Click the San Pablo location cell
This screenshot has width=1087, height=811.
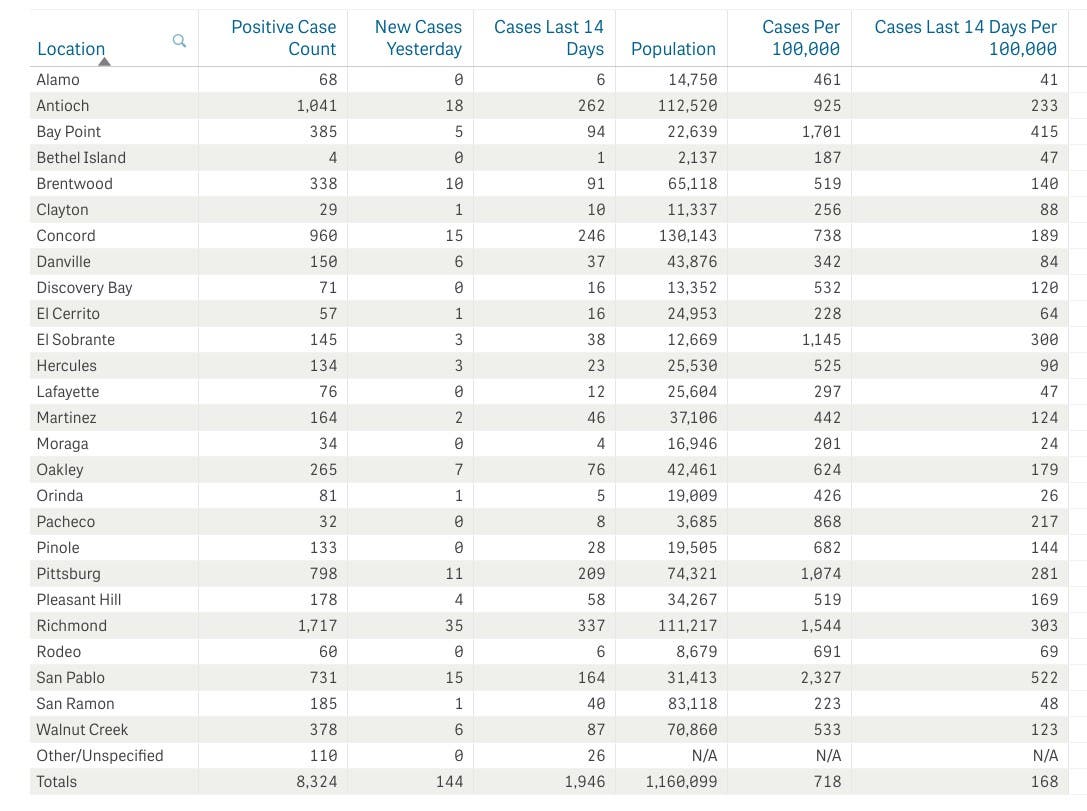[x=70, y=678]
